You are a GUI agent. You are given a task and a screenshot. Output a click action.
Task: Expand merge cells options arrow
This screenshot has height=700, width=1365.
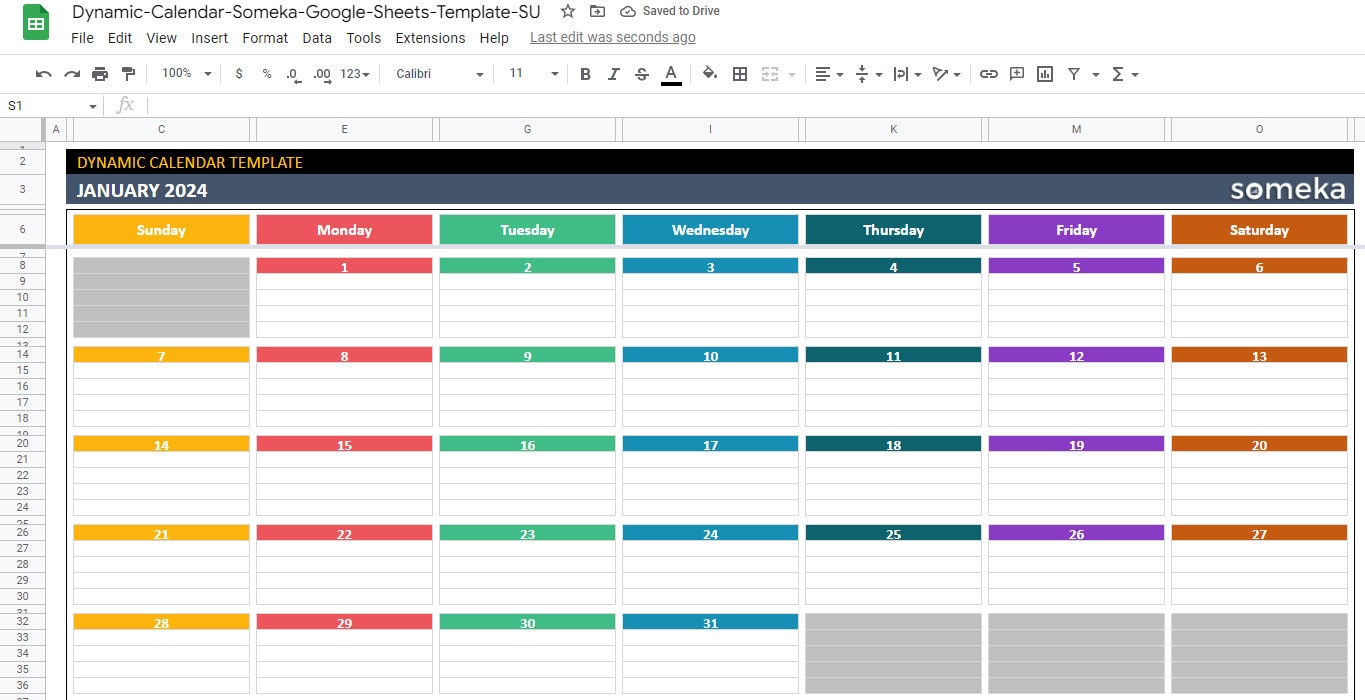pos(792,74)
